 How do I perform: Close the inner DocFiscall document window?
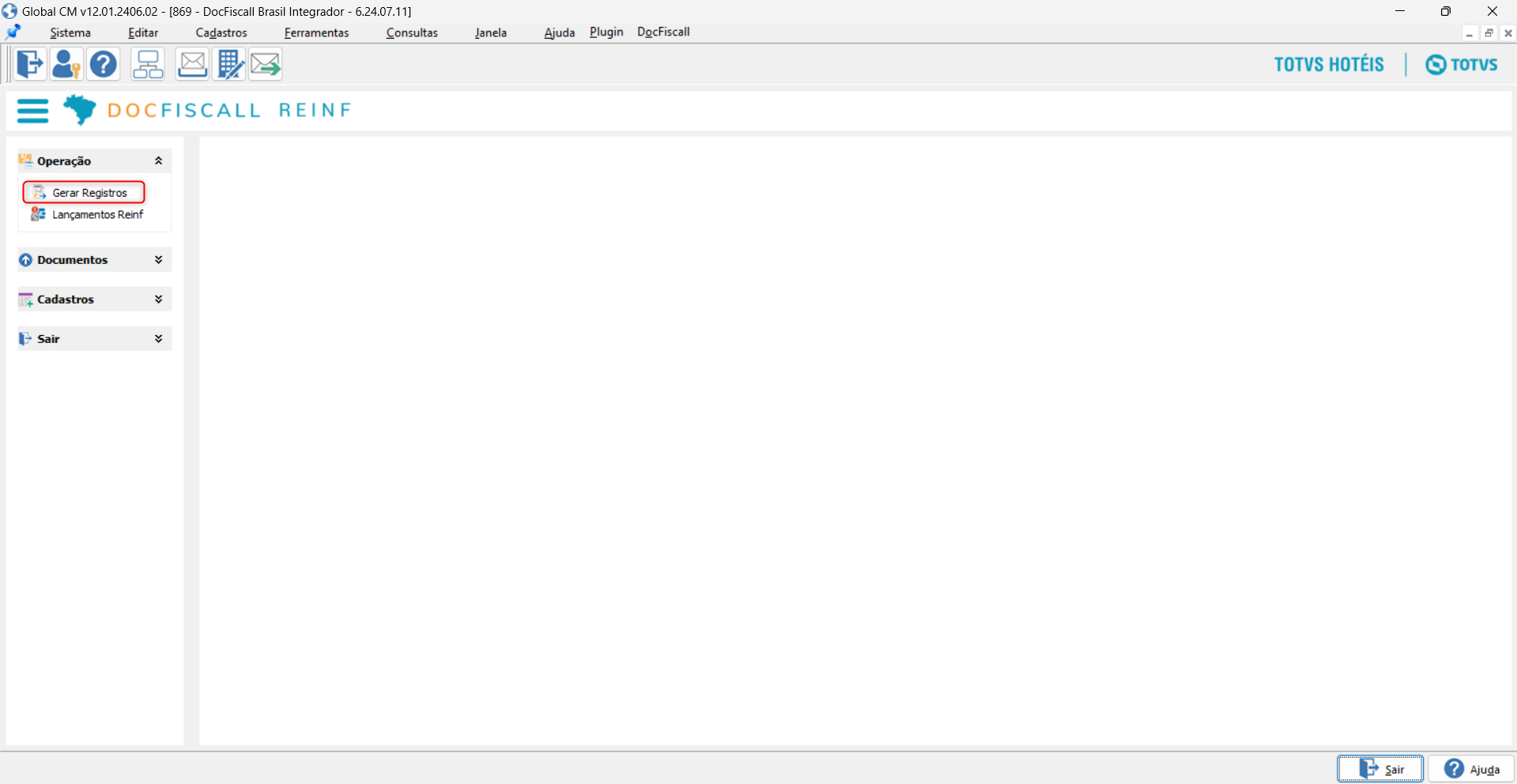[x=1508, y=33]
